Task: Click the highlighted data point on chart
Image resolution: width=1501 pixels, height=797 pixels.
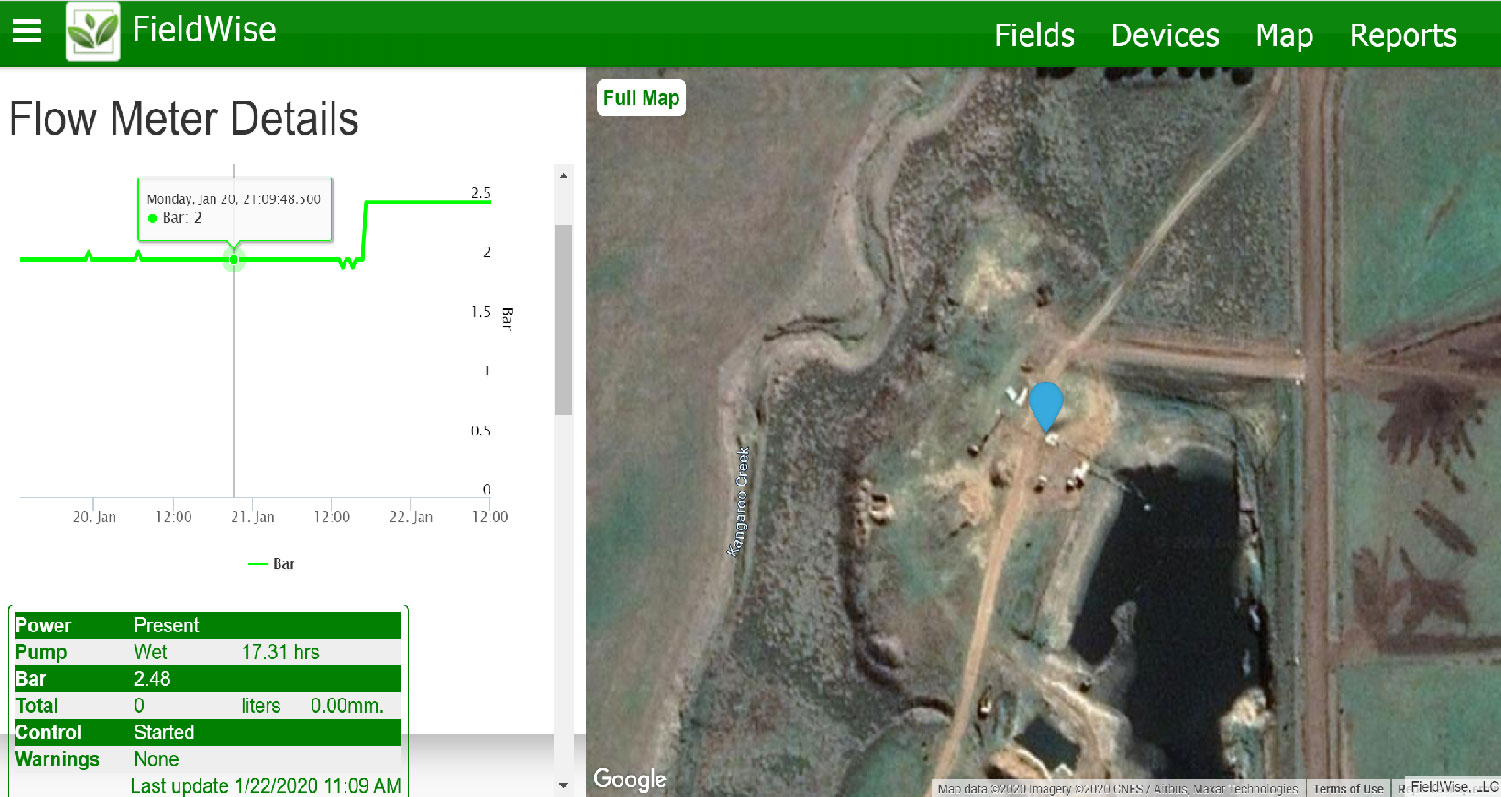Action: coord(234,260)
